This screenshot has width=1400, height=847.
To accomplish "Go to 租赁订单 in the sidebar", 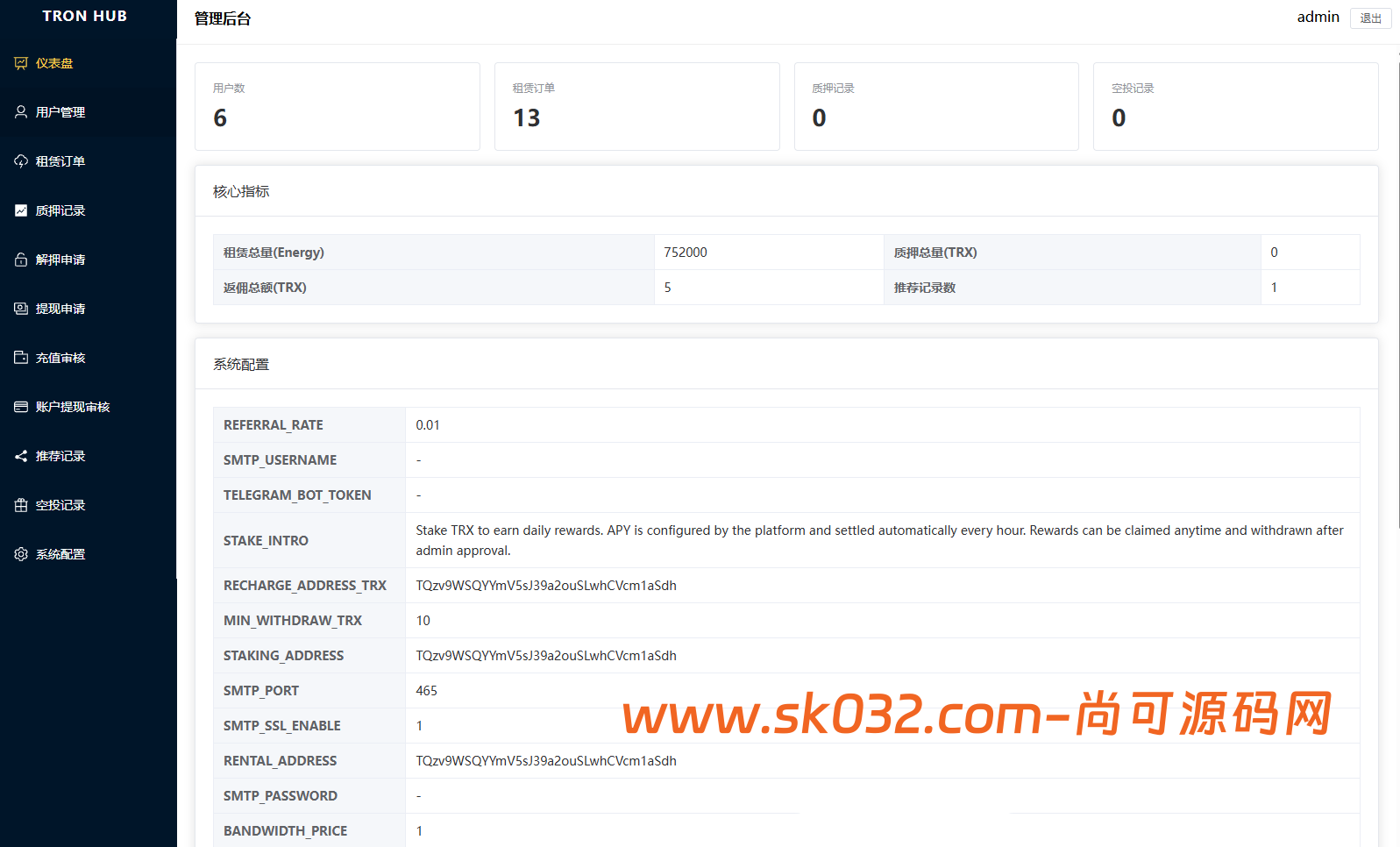I will [88, 161].
